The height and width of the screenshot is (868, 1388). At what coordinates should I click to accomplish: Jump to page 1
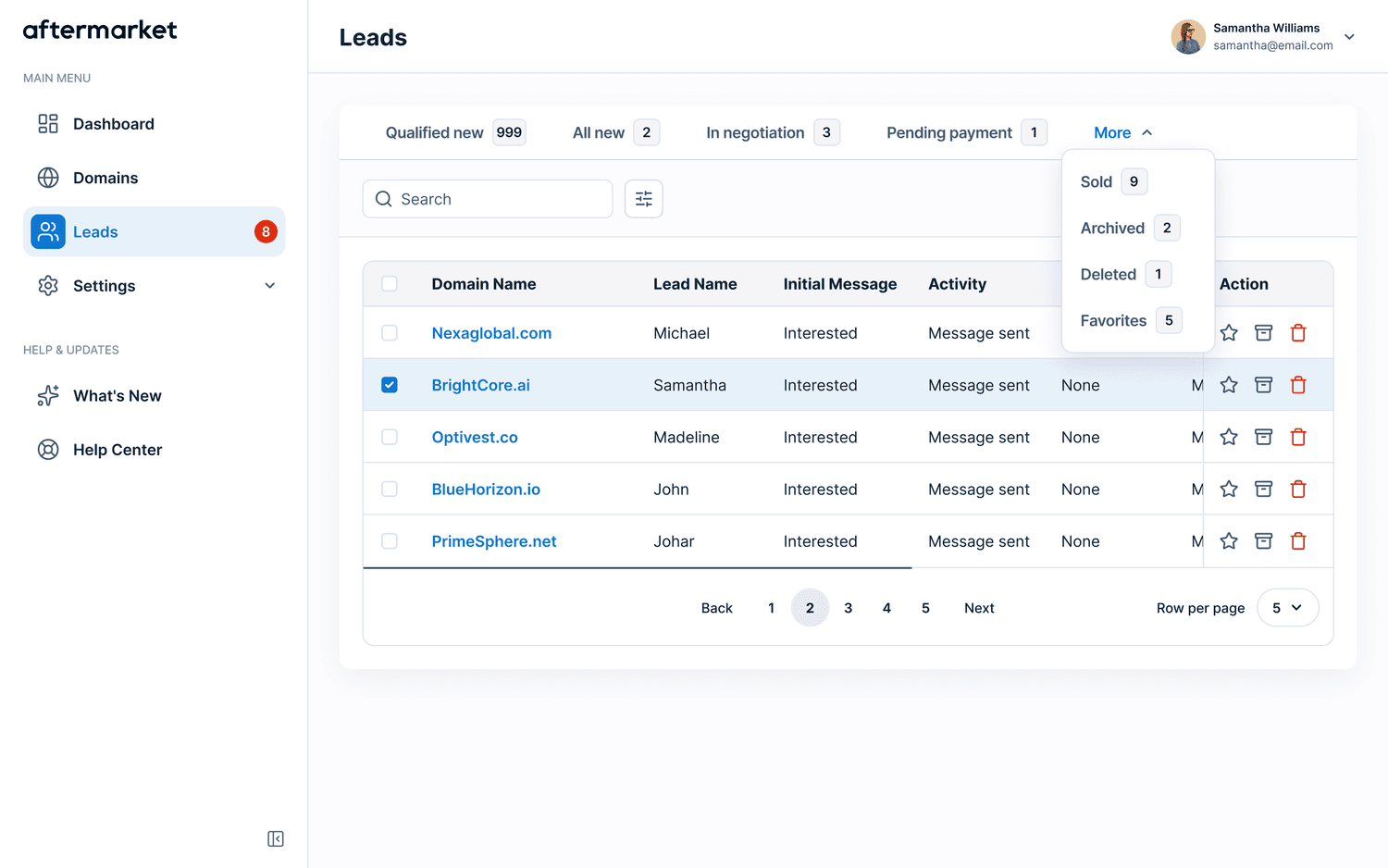[771, 608]
